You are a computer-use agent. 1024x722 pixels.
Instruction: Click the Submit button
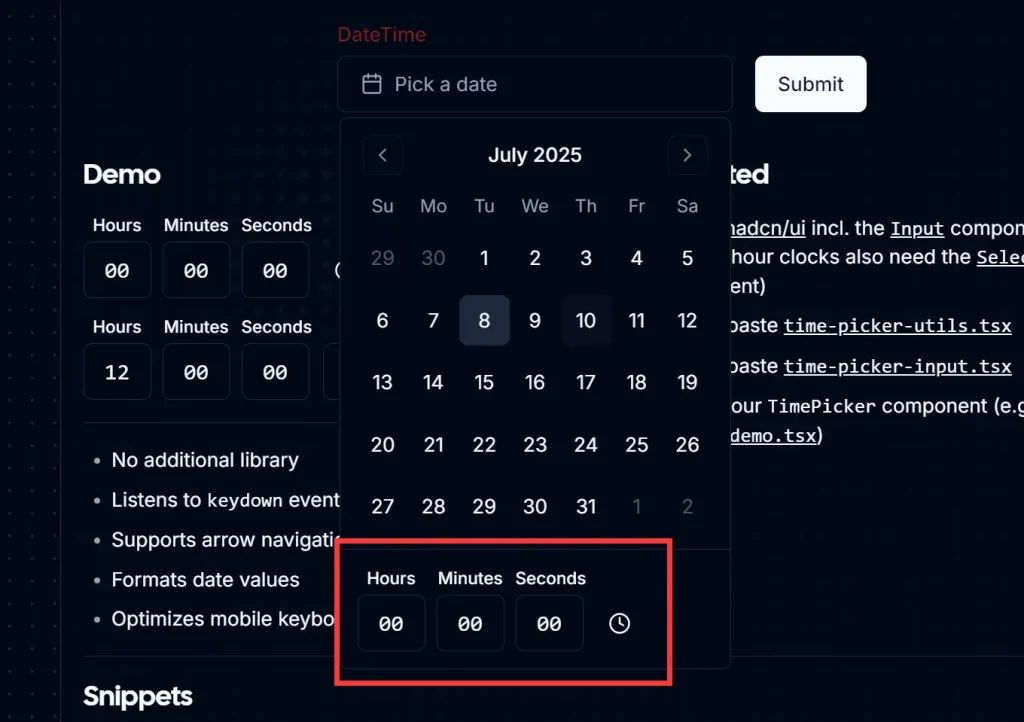[810, 84]
